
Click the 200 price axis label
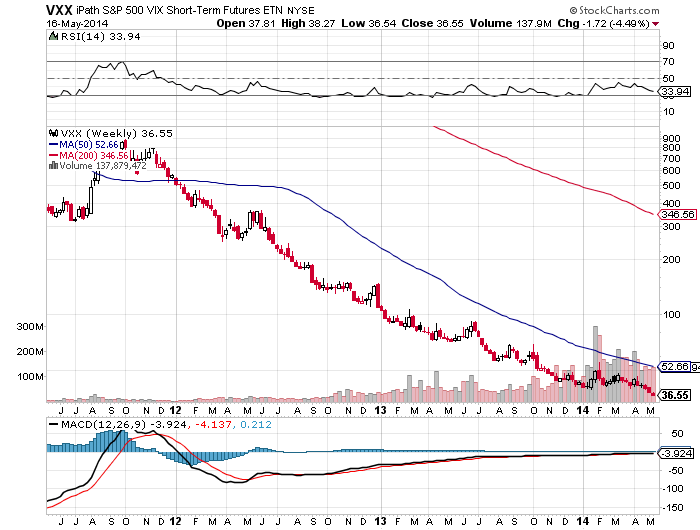672,259
